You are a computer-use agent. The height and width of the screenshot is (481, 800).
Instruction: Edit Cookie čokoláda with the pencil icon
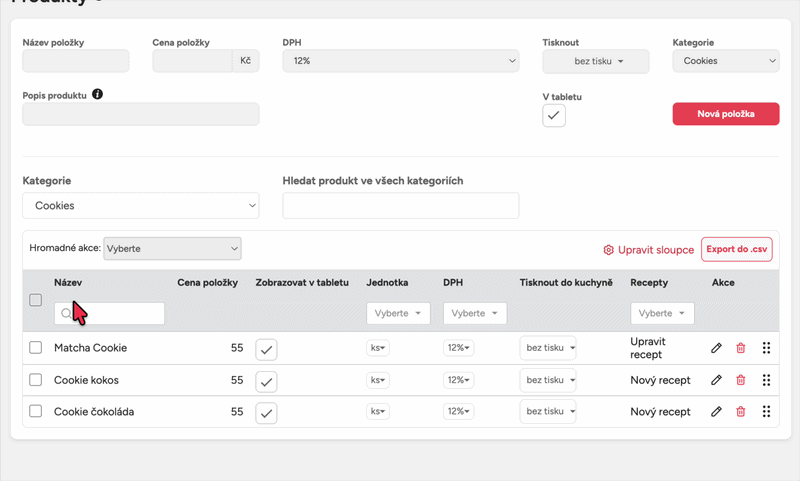[716, 411]
